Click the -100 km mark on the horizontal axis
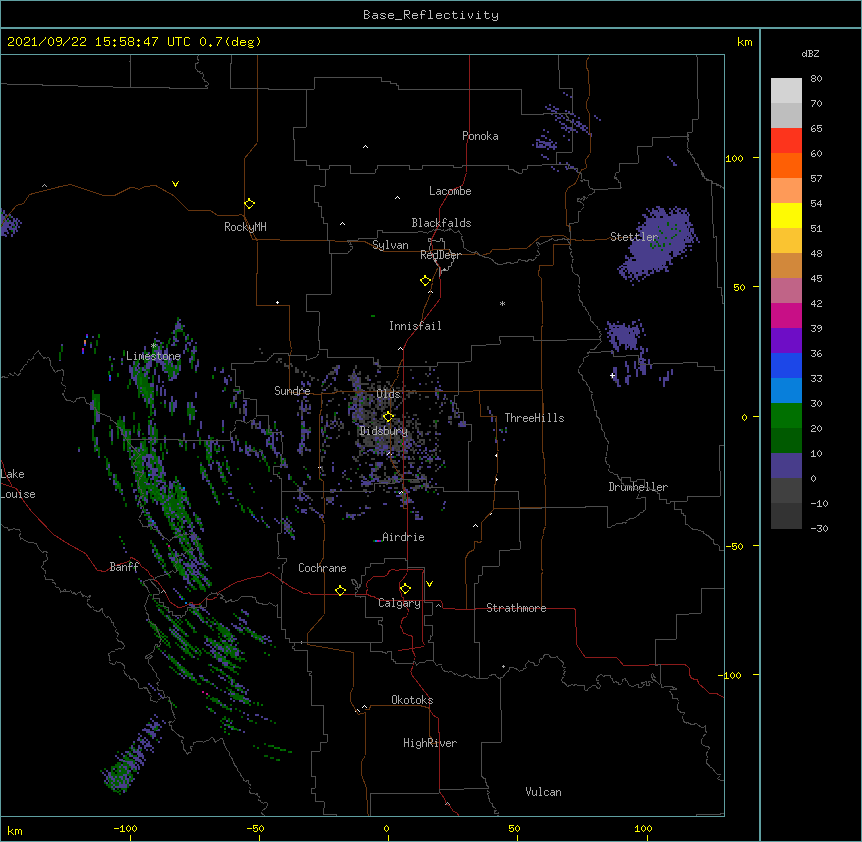This screenshot has height=842, width=862. pyautogui.click(x=125, y=828)
